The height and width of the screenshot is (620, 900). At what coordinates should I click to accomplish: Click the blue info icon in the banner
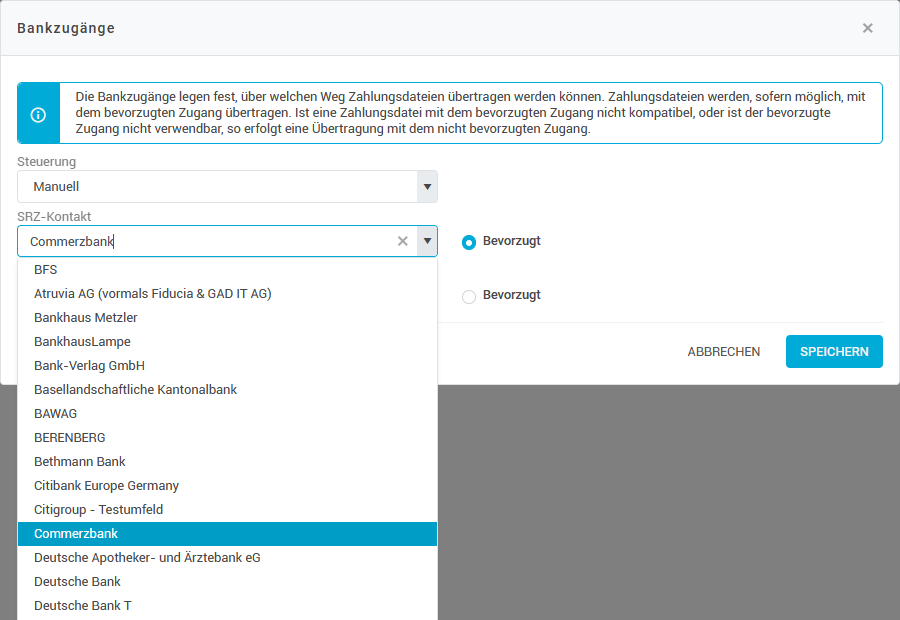(38, 114)
